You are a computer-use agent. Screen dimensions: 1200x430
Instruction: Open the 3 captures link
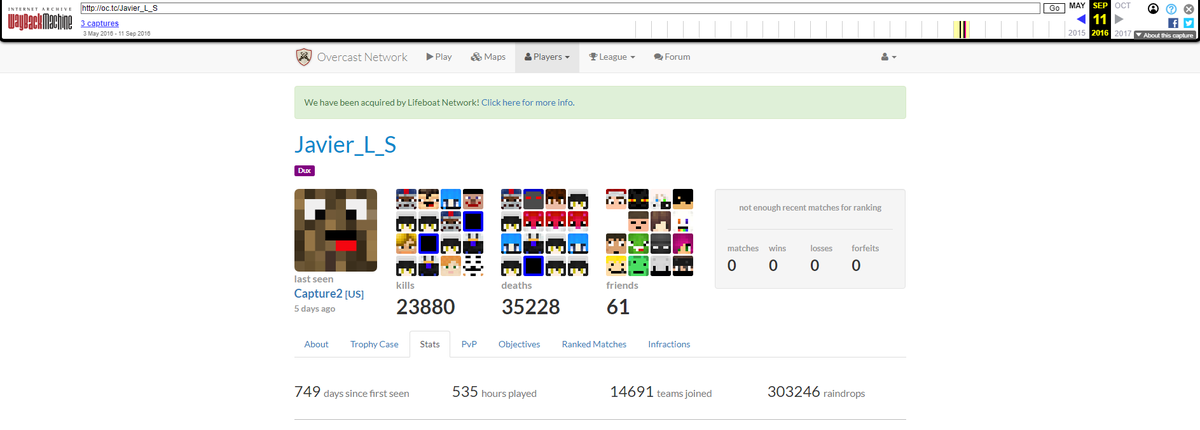(102, 21)
